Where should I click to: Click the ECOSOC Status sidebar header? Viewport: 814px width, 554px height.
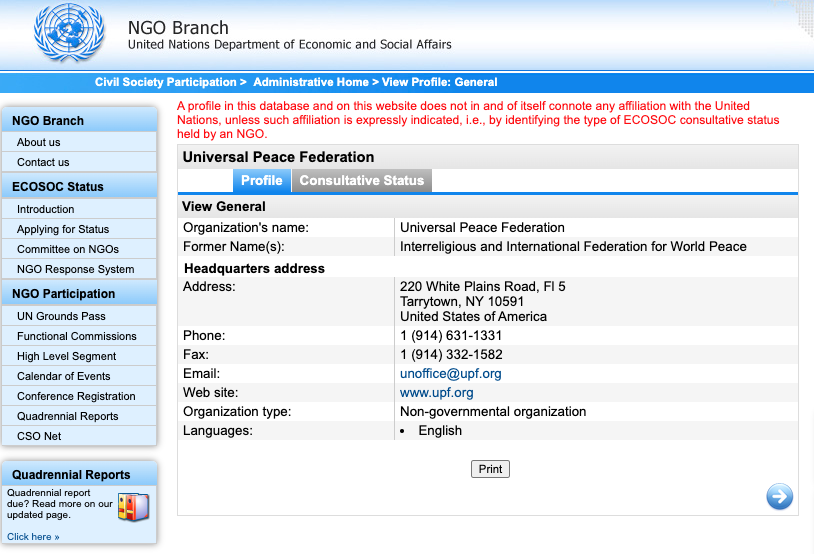[x=79, y=186]
